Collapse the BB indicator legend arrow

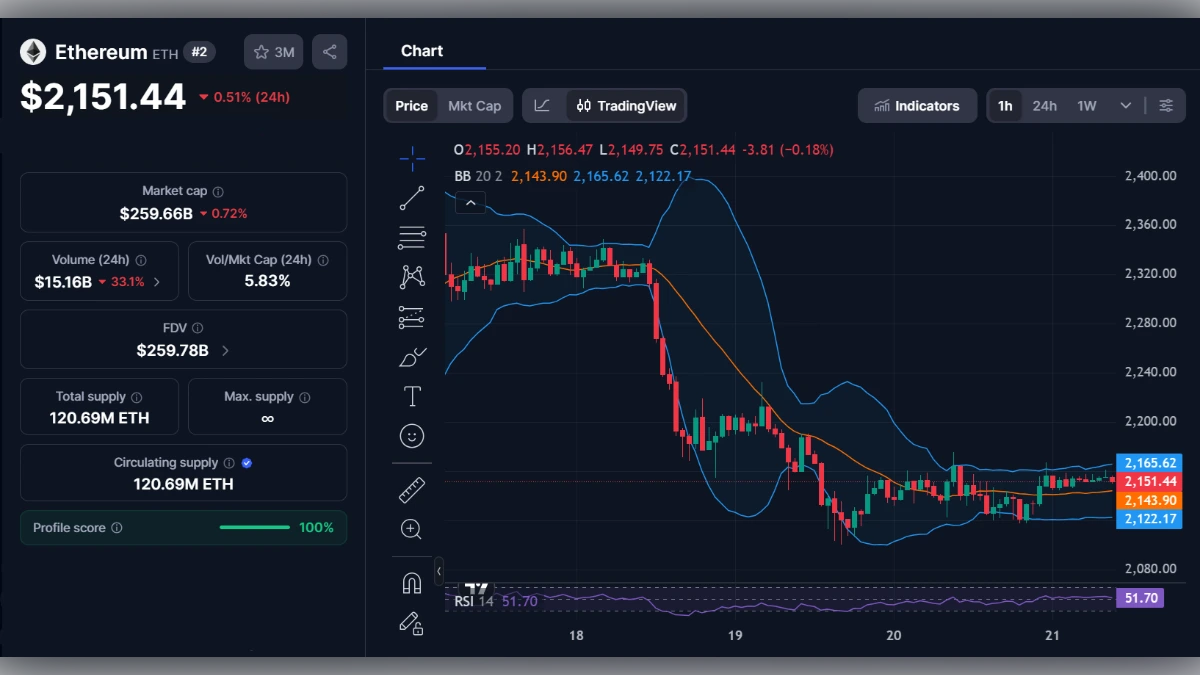point(470,202)
